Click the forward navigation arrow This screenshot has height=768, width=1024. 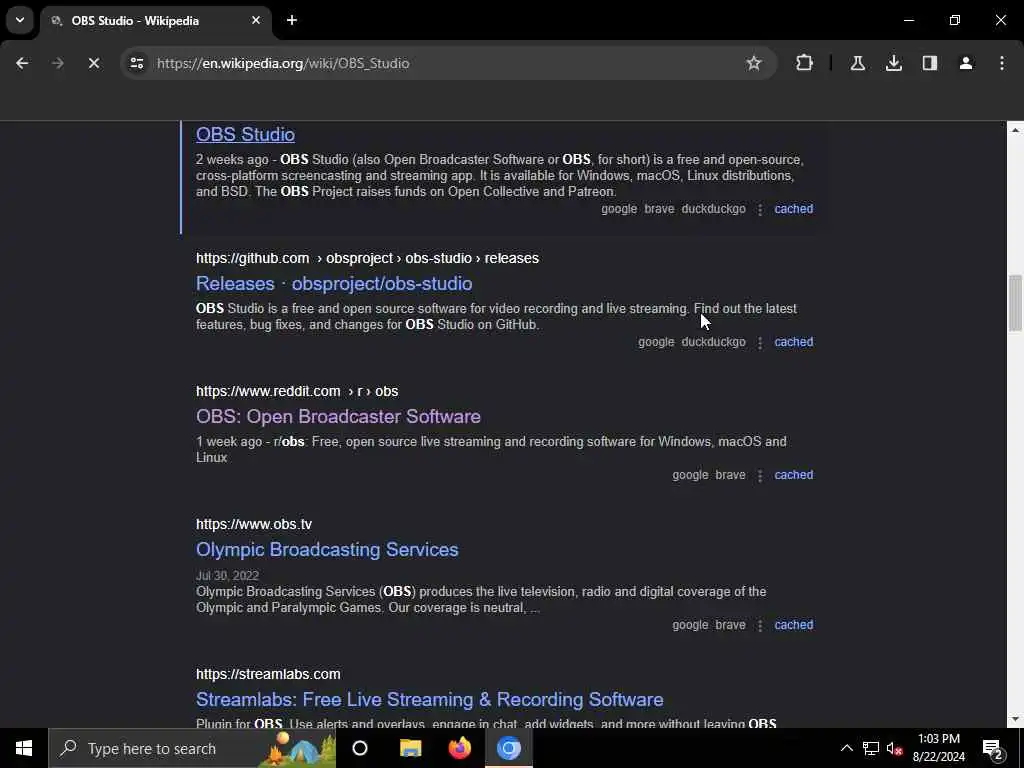tap(57, 63)
